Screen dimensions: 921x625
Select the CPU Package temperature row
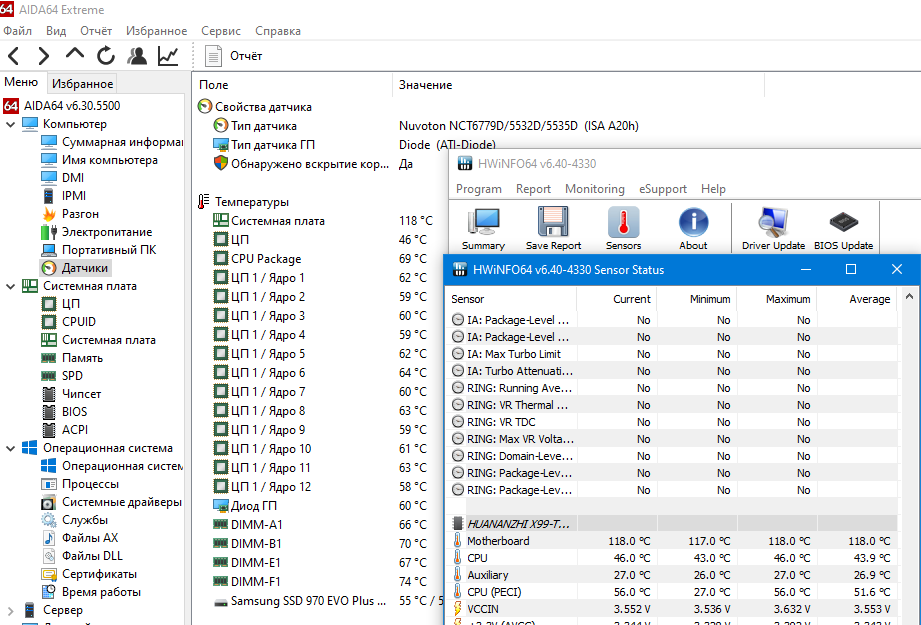tap(321, 259)
